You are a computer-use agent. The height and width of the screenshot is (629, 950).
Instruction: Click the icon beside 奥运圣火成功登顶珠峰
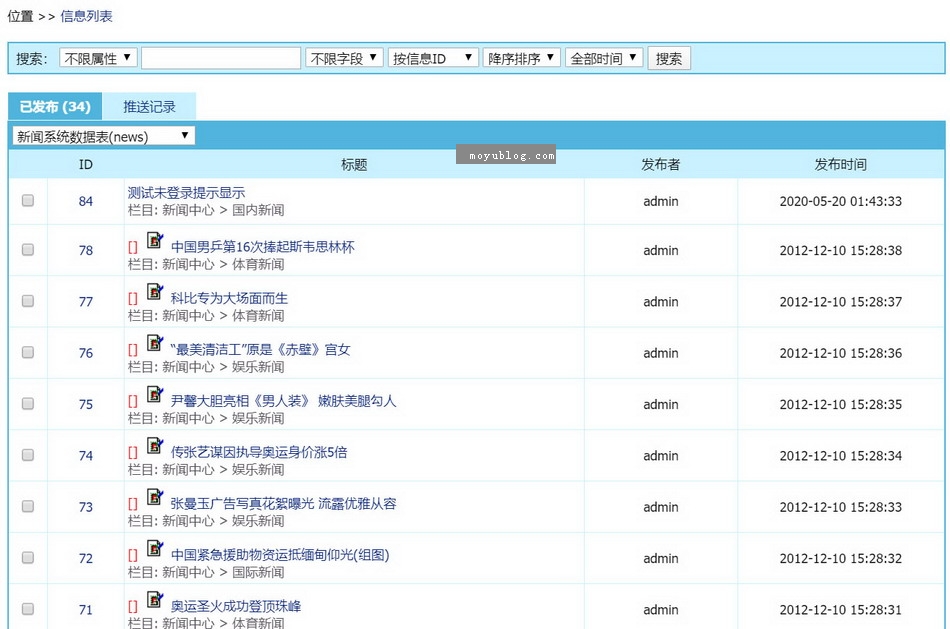[x=155, y=600]
